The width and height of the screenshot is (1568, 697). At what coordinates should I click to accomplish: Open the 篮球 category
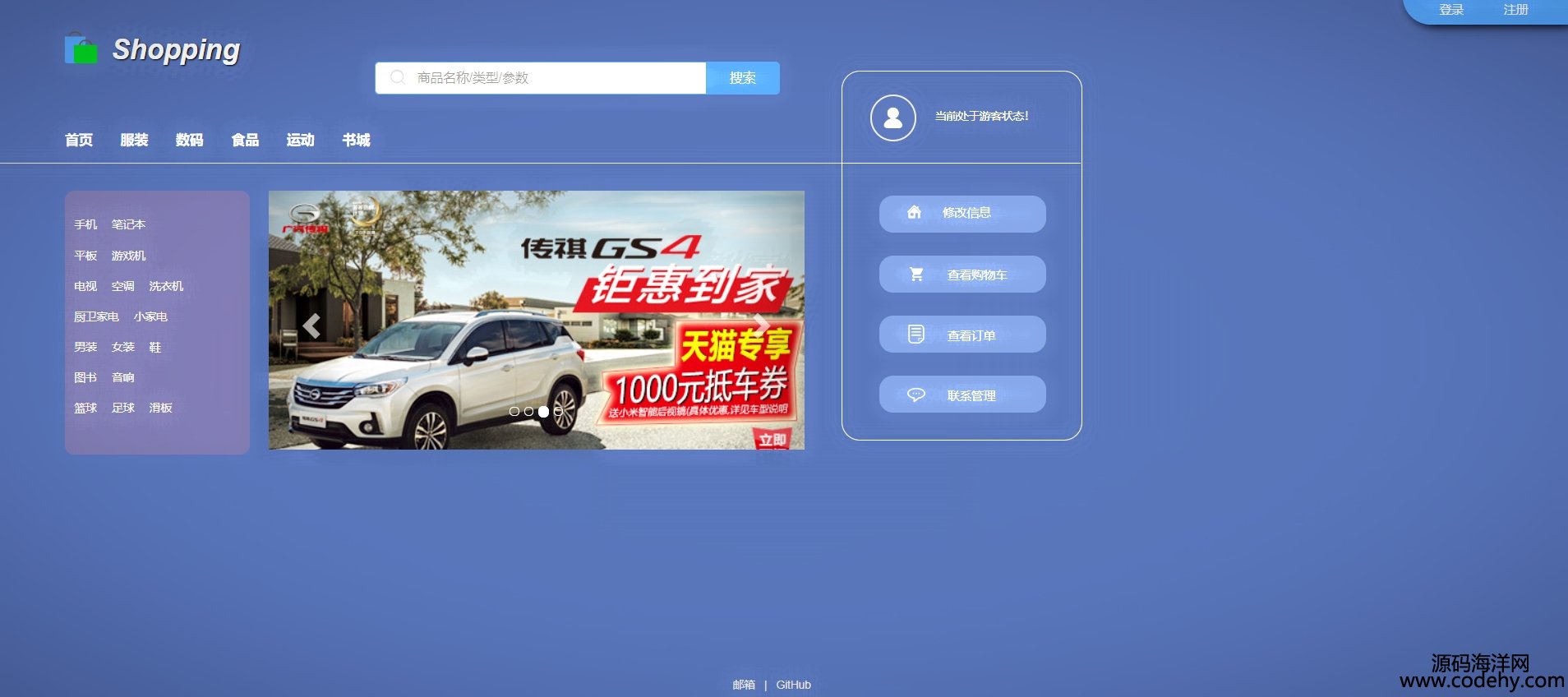85,408
